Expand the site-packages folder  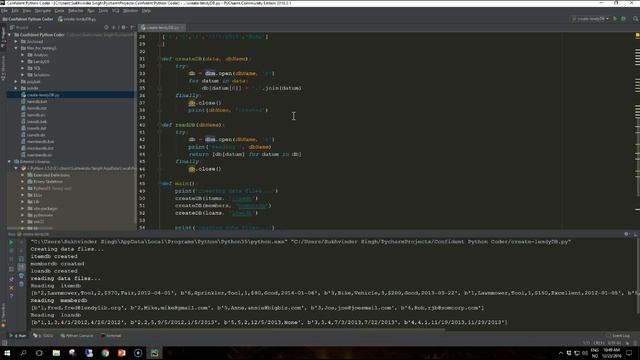click(22, 209)
